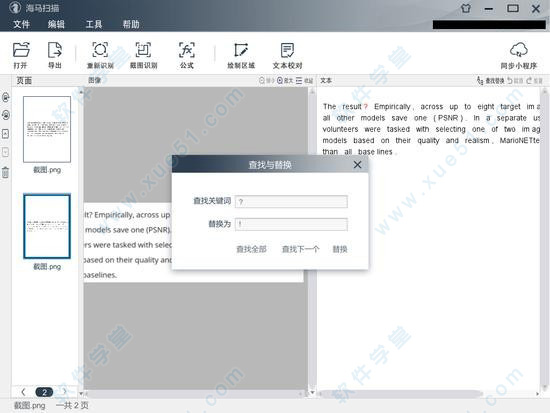Run 重新识别 re-recognition tool
The height and width of the screenshot is (413, 550).
100,54
